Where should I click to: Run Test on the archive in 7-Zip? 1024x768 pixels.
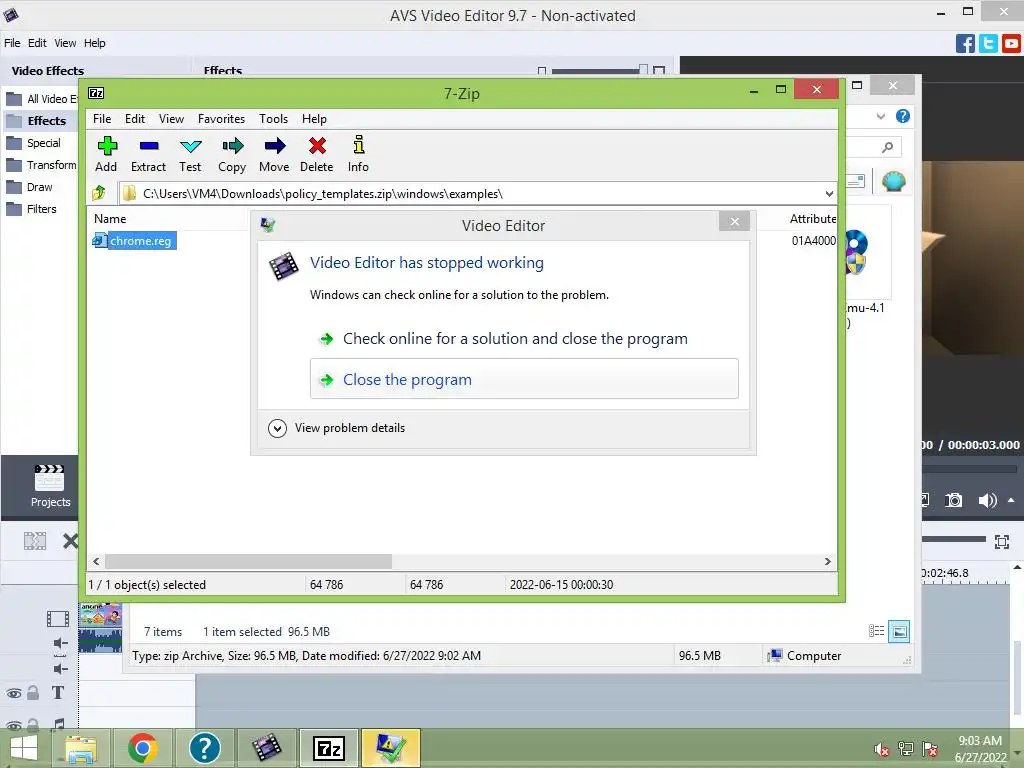[190, 154]
